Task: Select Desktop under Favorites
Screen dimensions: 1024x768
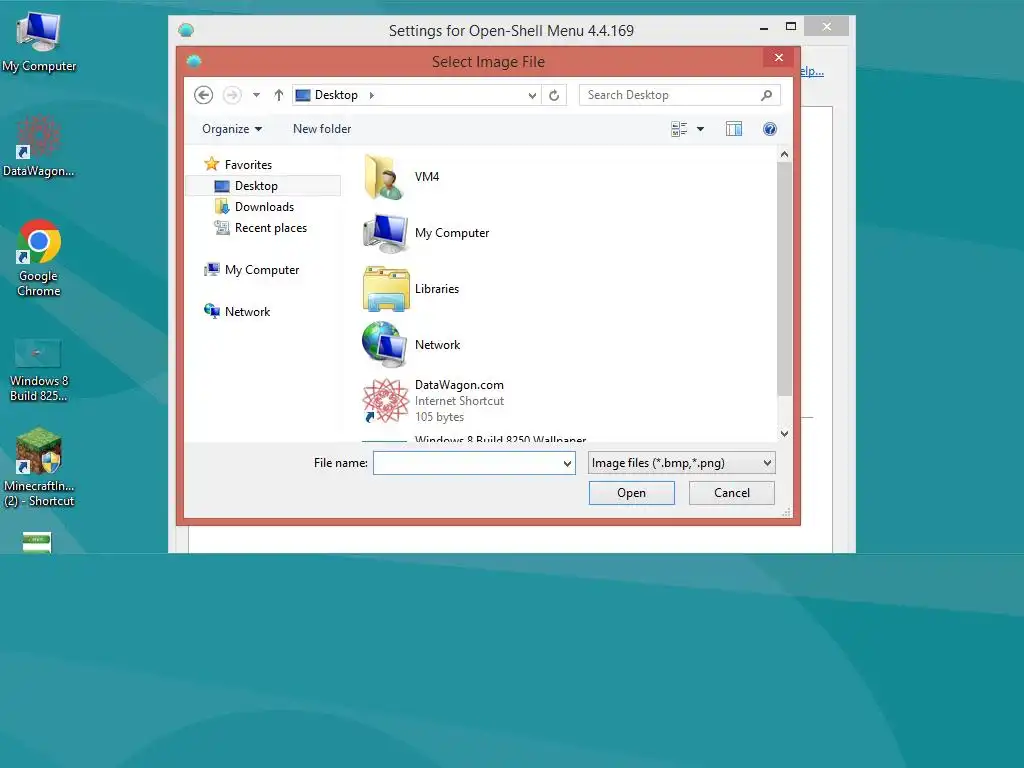Action: 263,186
